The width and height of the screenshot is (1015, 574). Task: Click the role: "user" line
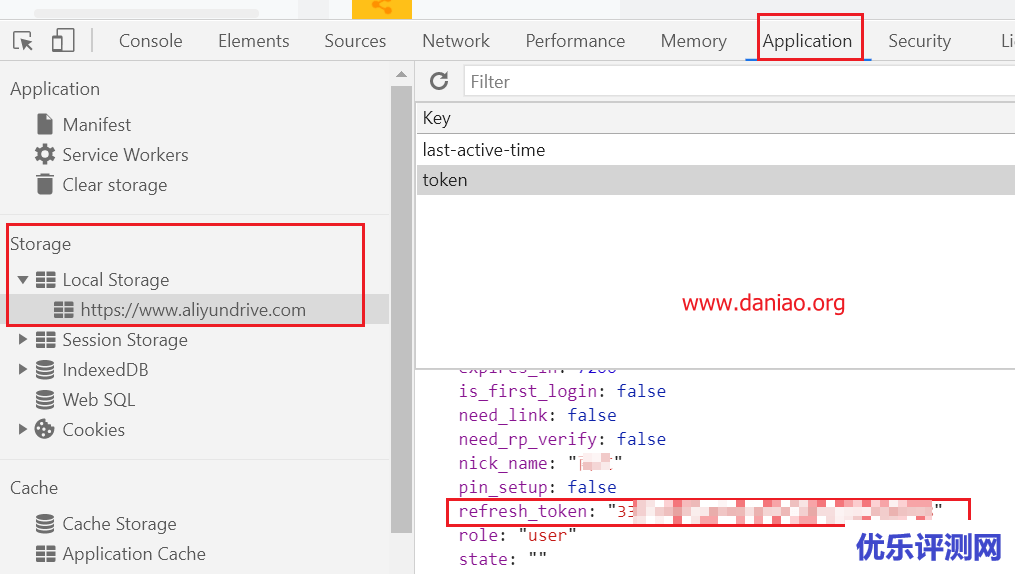pos(517,535)
